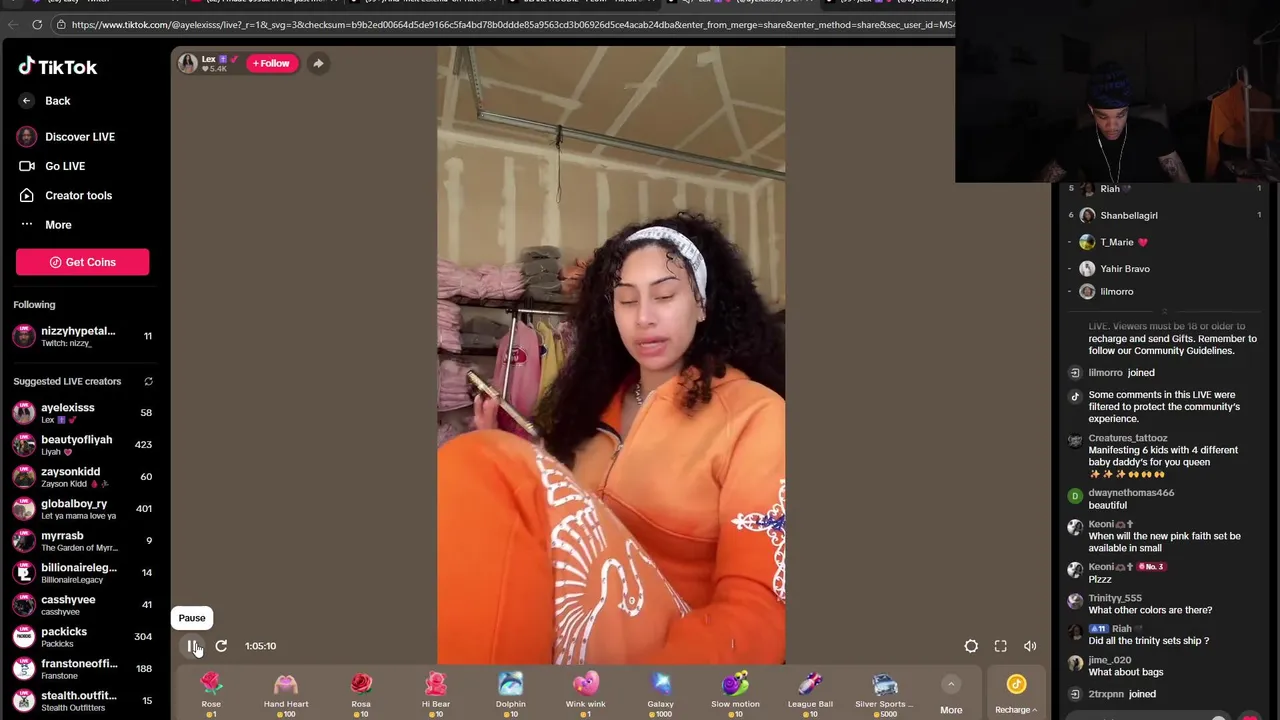This screenshot has height=720, width=1280.
Task: Open beautyofliyah live stream
Action: click(82, 445)
